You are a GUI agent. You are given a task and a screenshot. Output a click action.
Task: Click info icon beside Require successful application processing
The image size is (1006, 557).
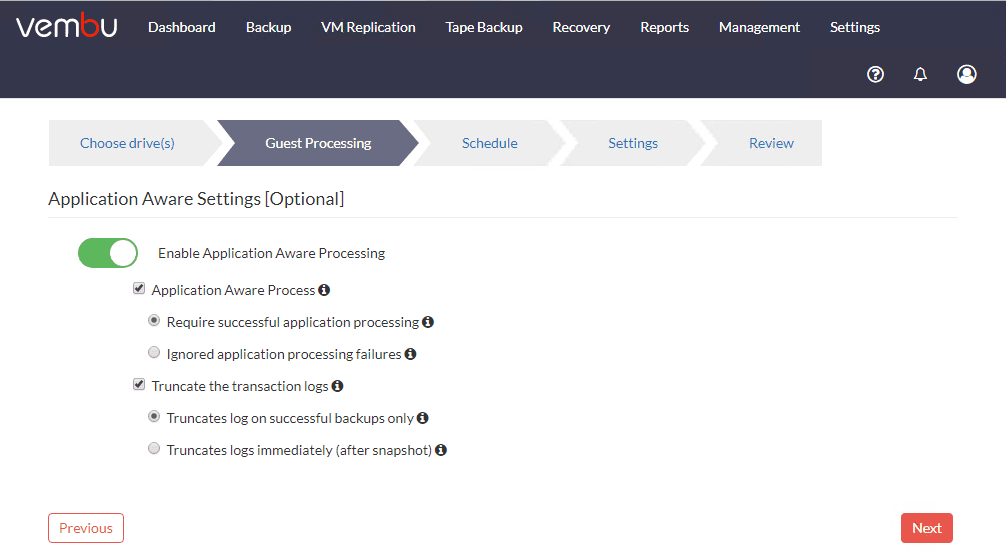[x=428, y=322]
